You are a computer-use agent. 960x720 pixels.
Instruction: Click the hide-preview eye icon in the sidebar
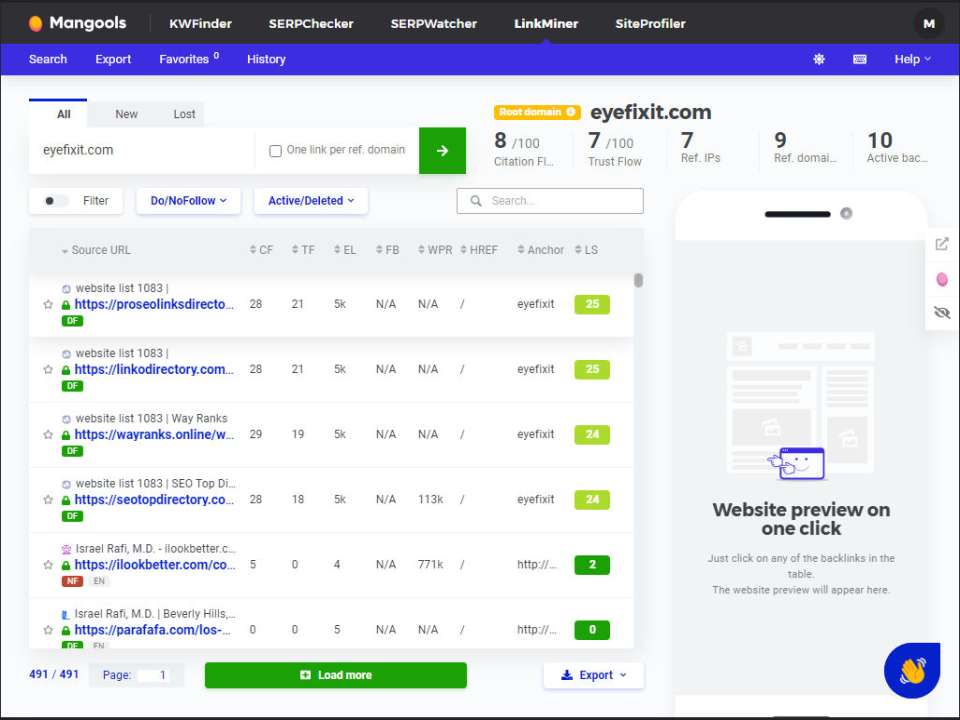(941, 312)
